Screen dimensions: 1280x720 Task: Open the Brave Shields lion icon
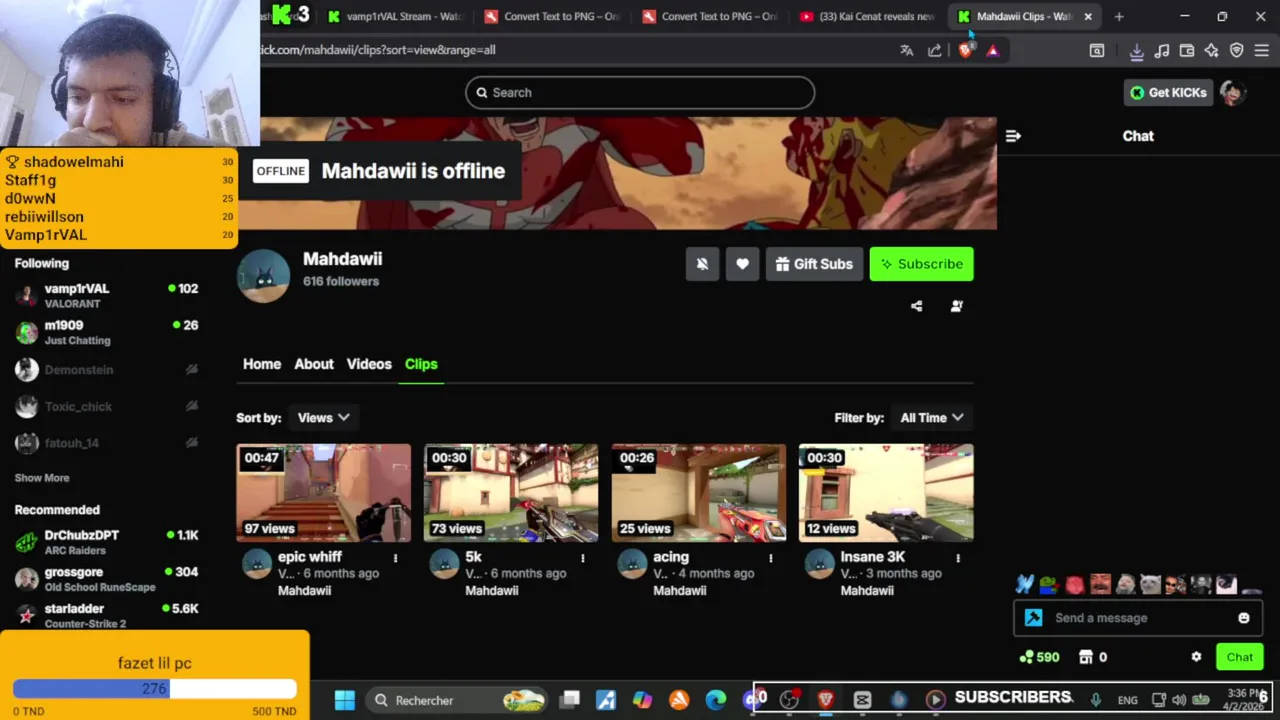(965, 50)
